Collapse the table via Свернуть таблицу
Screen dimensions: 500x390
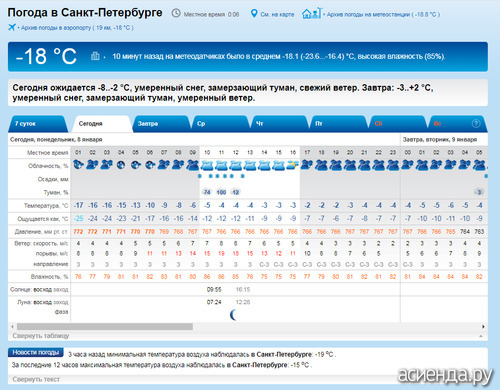(x=41, y=336)
